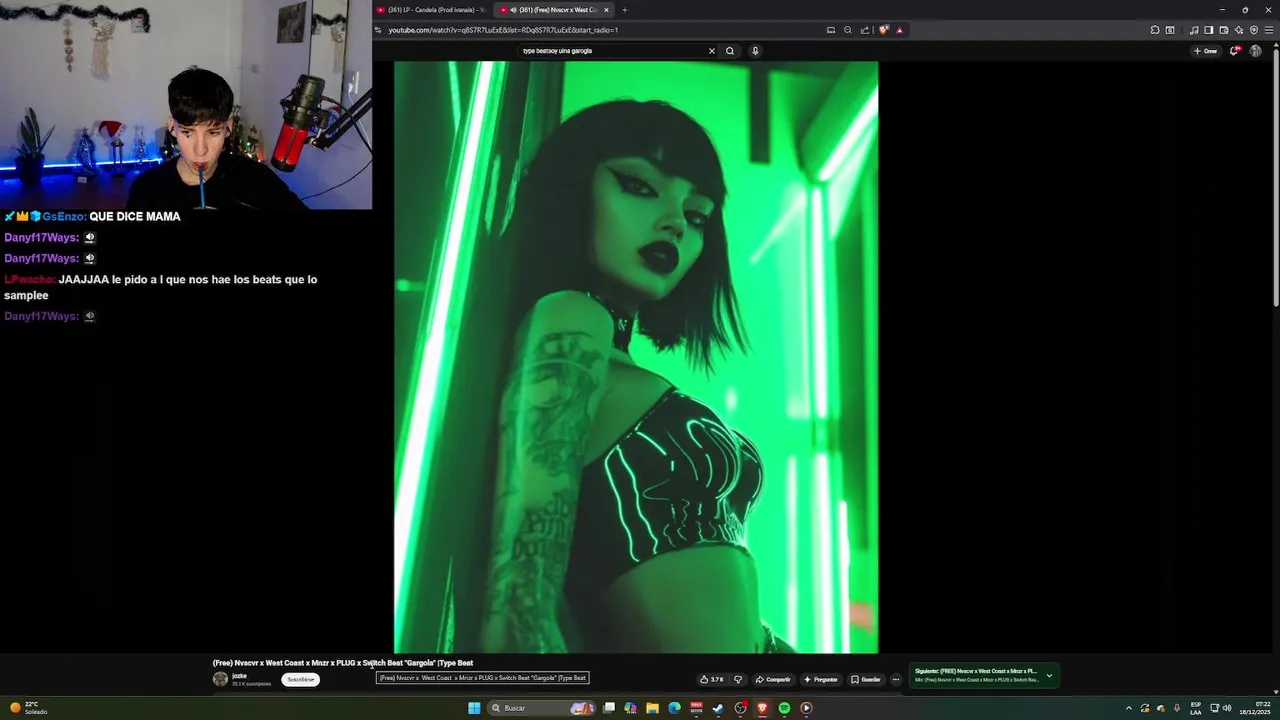Viewport: 1280px width, 720px height.
Task: Click the 'Suscribirse' button
Action: (301, 679)
